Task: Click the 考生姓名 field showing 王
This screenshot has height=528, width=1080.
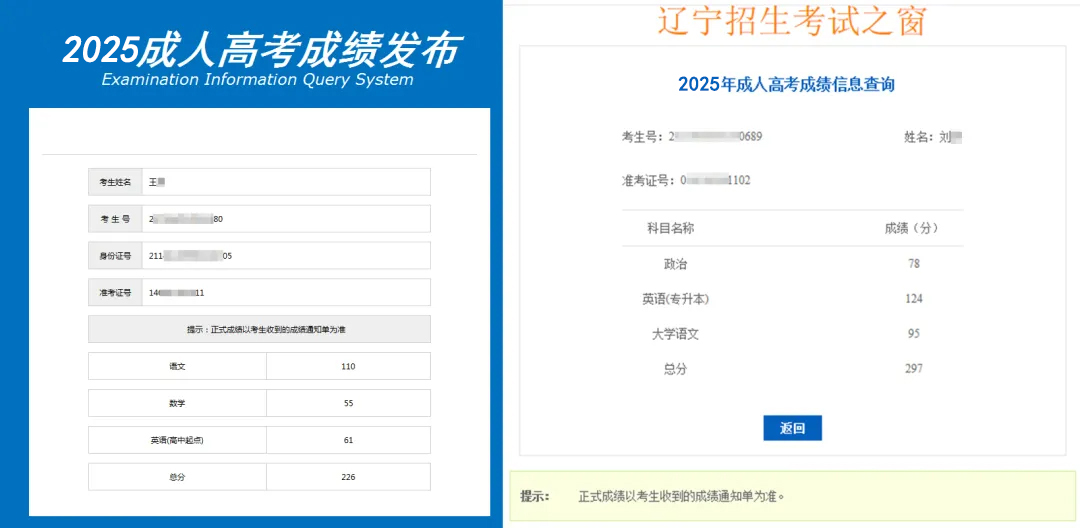Action: tap(285, 182)
